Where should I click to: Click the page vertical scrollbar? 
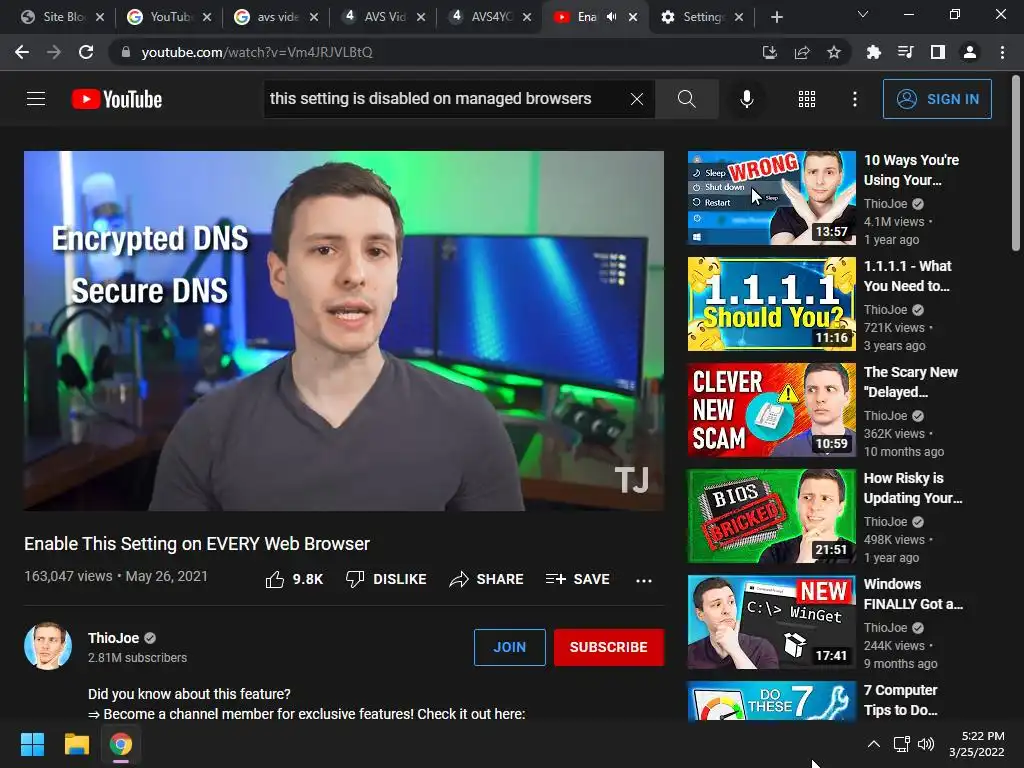click(x=1016, y=163)
